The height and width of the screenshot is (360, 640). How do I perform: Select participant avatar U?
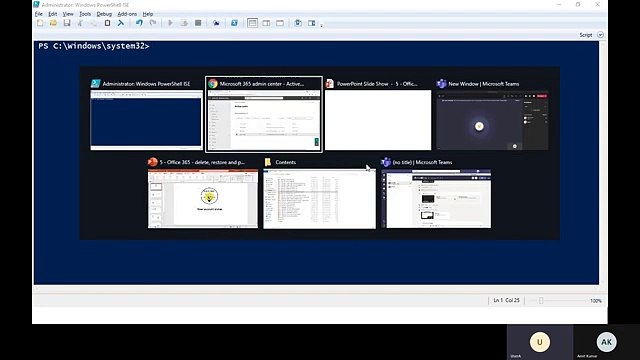click(x=540, y=342)
